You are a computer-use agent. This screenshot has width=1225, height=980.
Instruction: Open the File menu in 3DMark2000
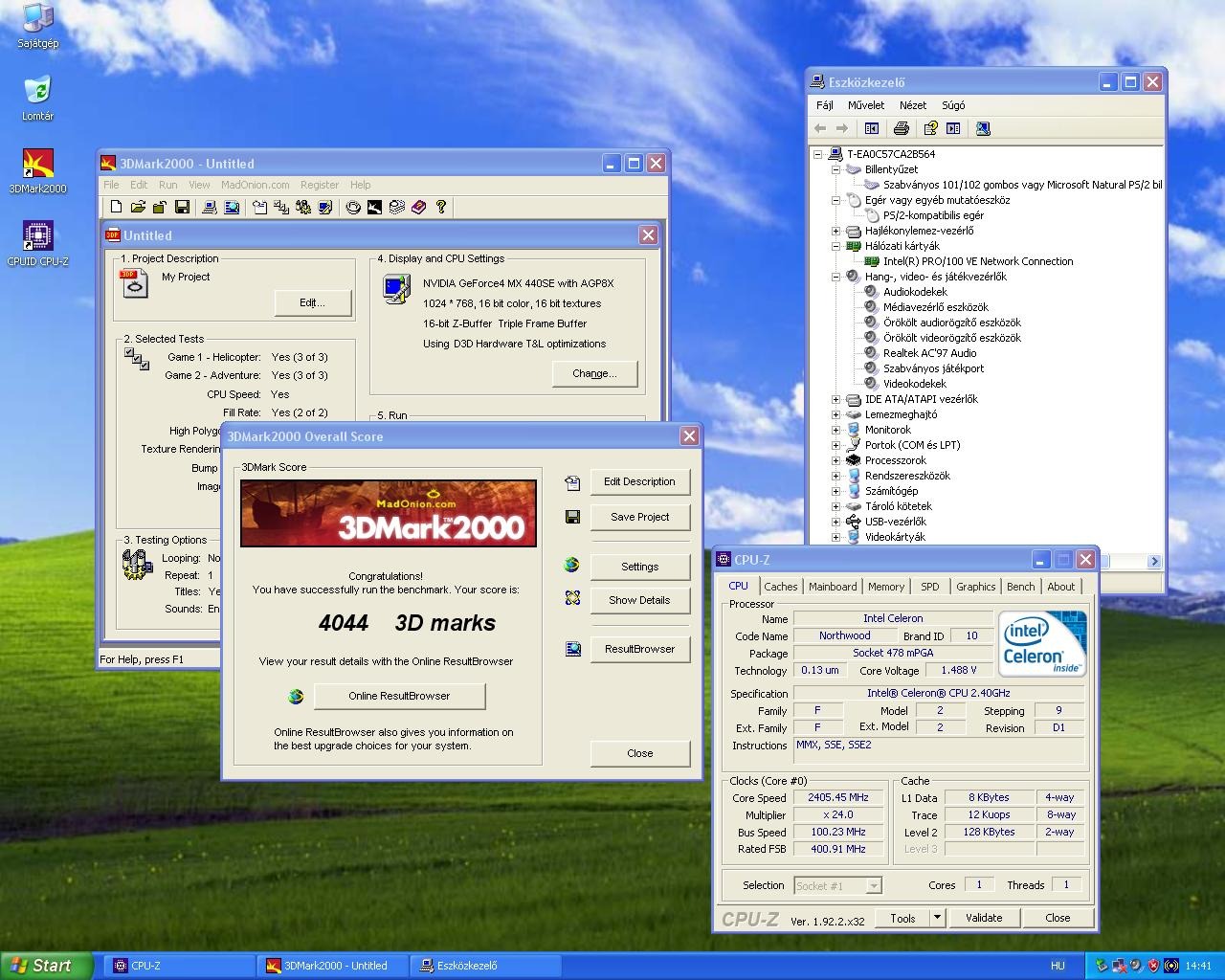111,185
